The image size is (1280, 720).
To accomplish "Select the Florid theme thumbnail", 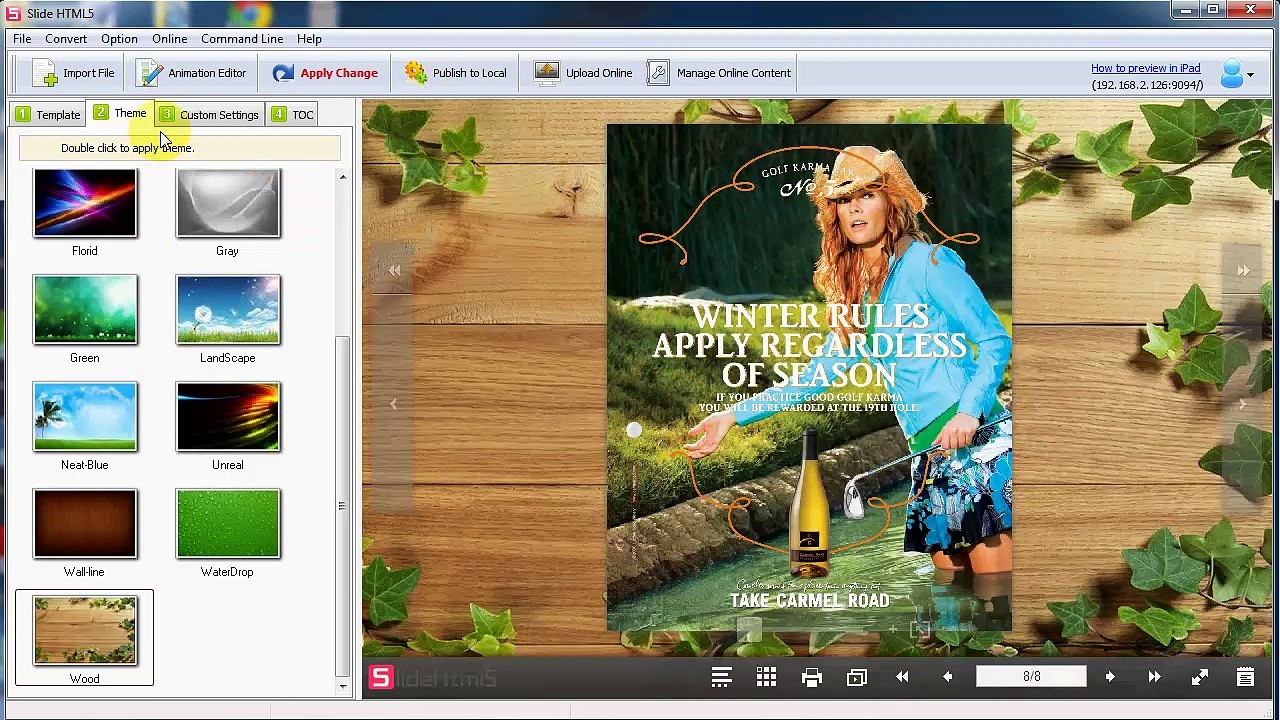I will pos(85,203).
